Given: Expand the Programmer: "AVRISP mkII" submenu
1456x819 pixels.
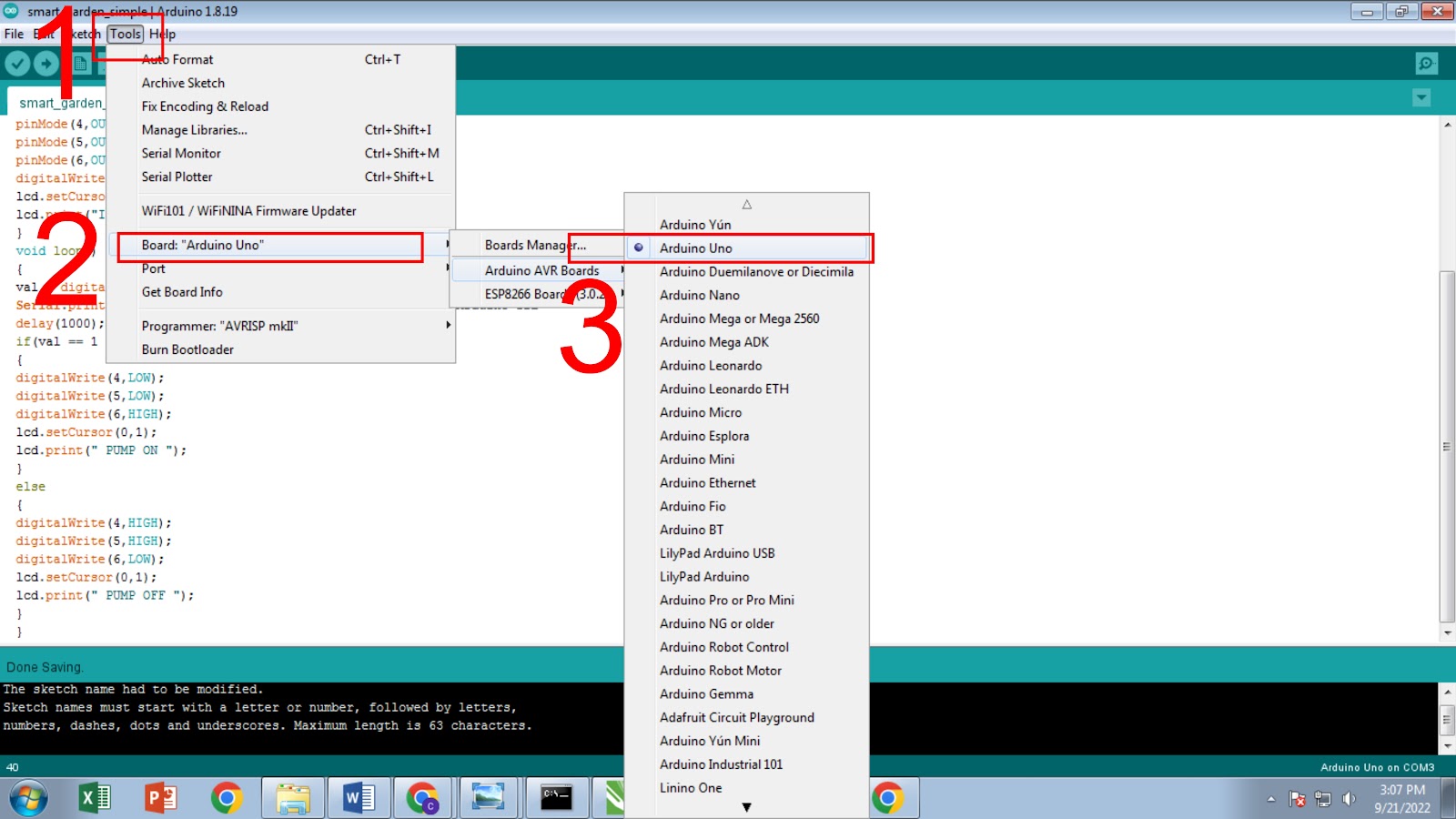Looking at the screenshot, I should point(282,326).
